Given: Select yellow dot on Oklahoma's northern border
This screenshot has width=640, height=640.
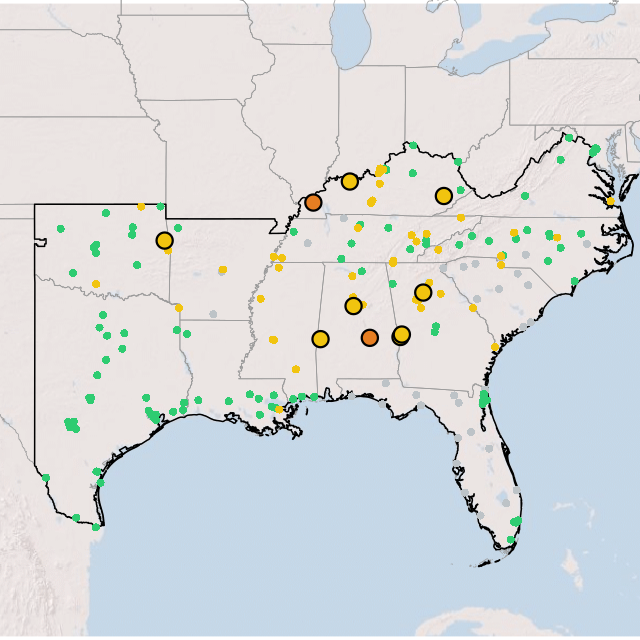Looking at the screenshot, I should (141, 207).
